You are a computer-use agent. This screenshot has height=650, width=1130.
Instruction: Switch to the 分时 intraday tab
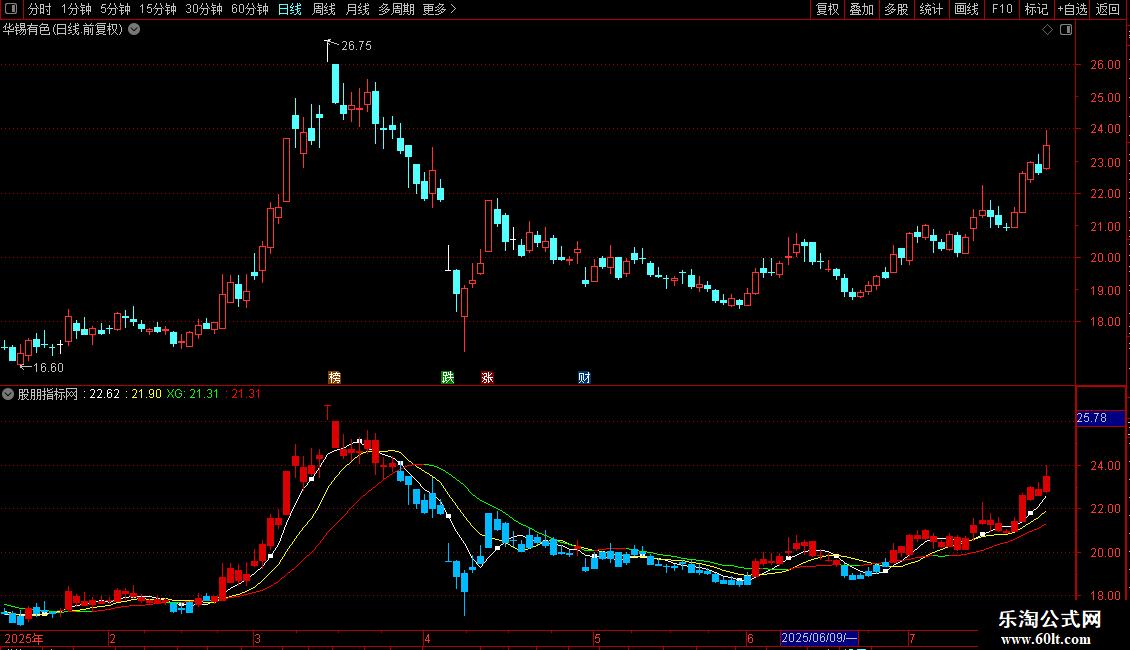click(40, 9)
